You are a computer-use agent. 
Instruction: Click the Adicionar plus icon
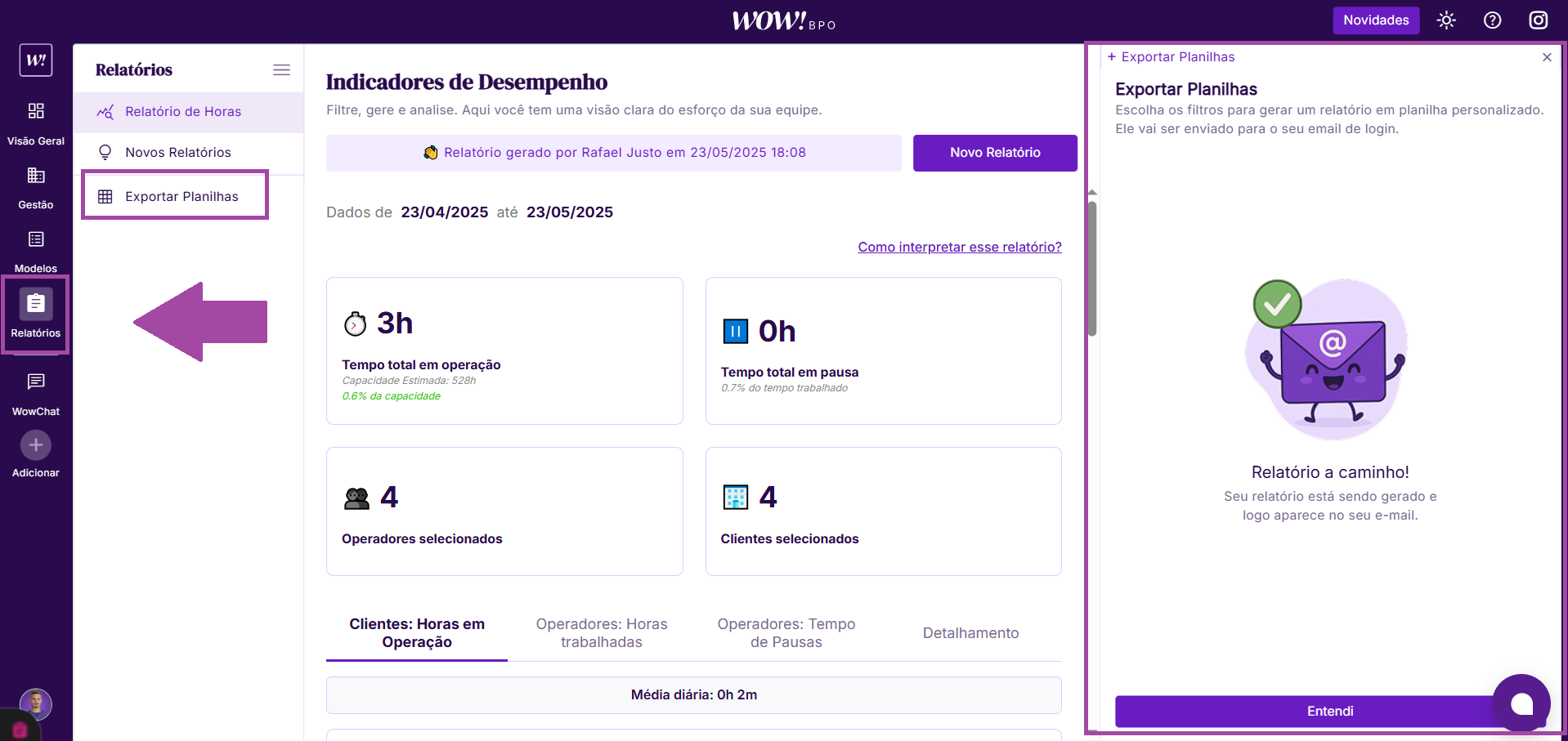36,445
